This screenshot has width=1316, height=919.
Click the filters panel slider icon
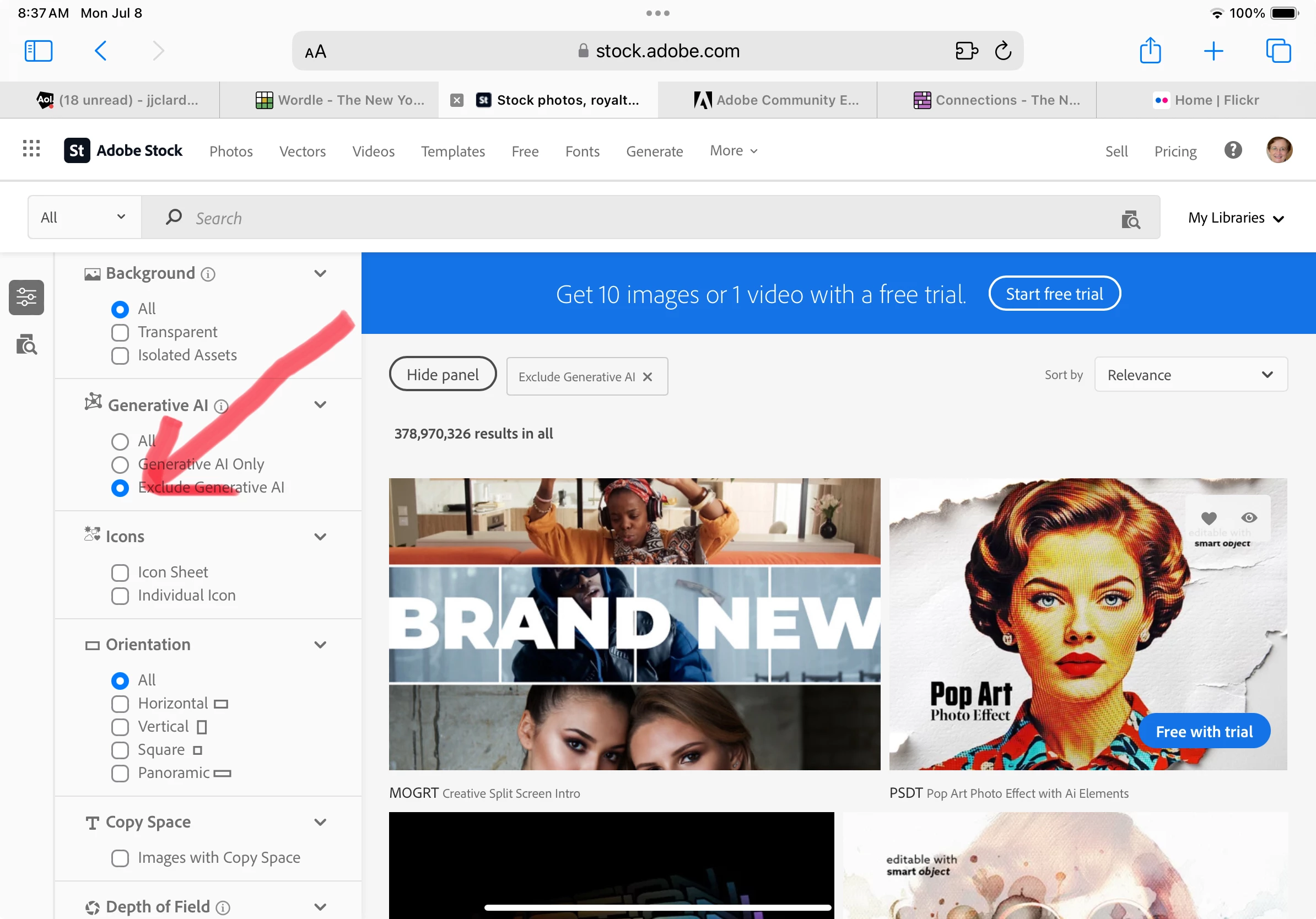[26, 297]
